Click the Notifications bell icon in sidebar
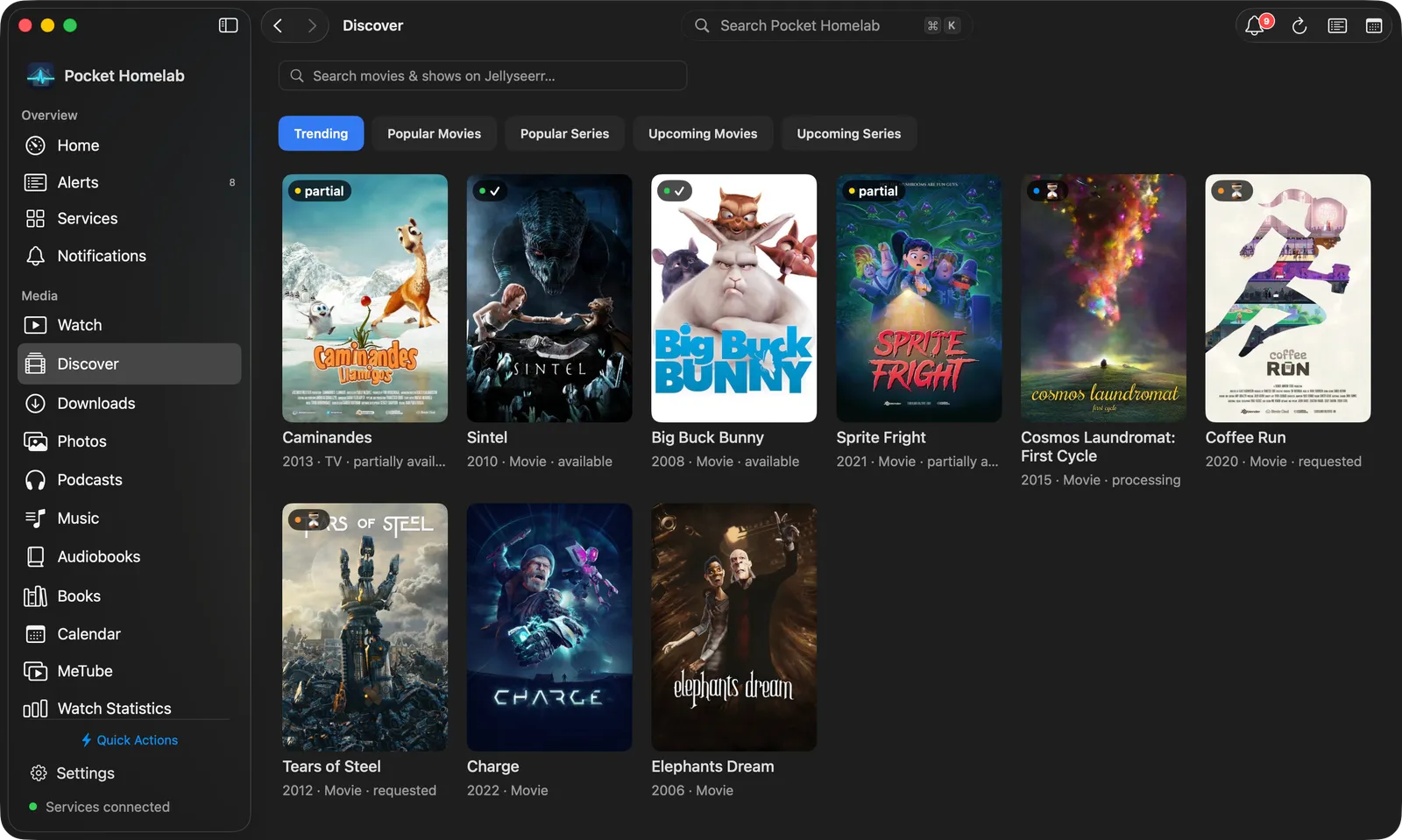1402x840 pixels. [x=35, y=256]
